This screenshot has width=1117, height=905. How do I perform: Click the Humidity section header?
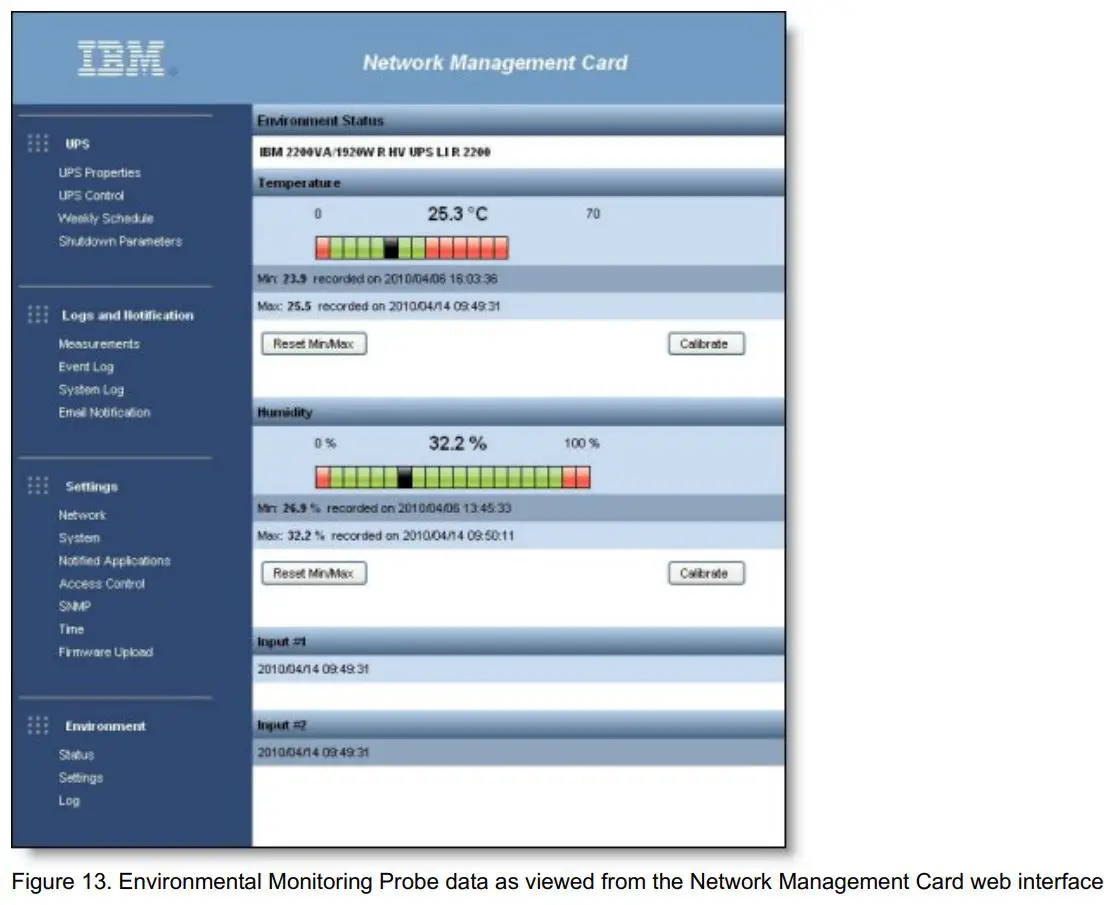pos(519,412)
